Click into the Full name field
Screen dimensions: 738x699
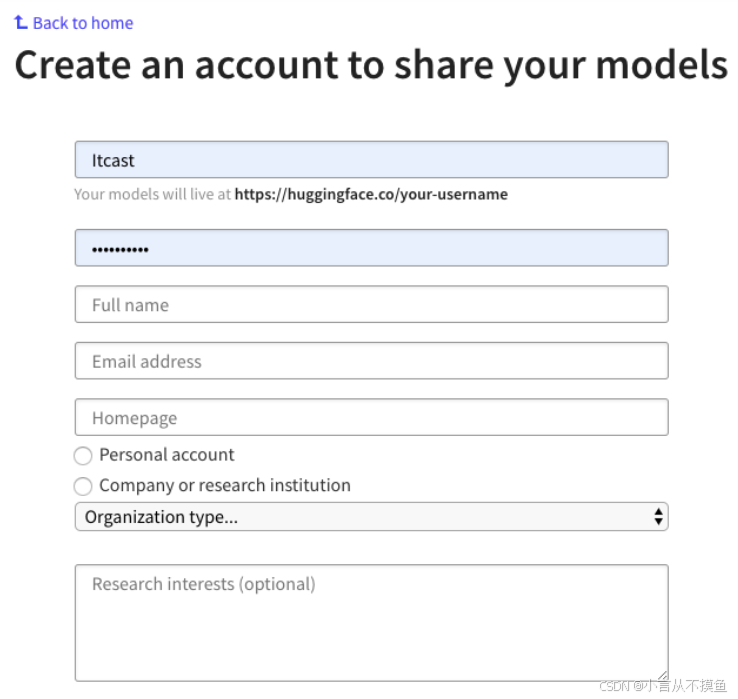point(371,305)
